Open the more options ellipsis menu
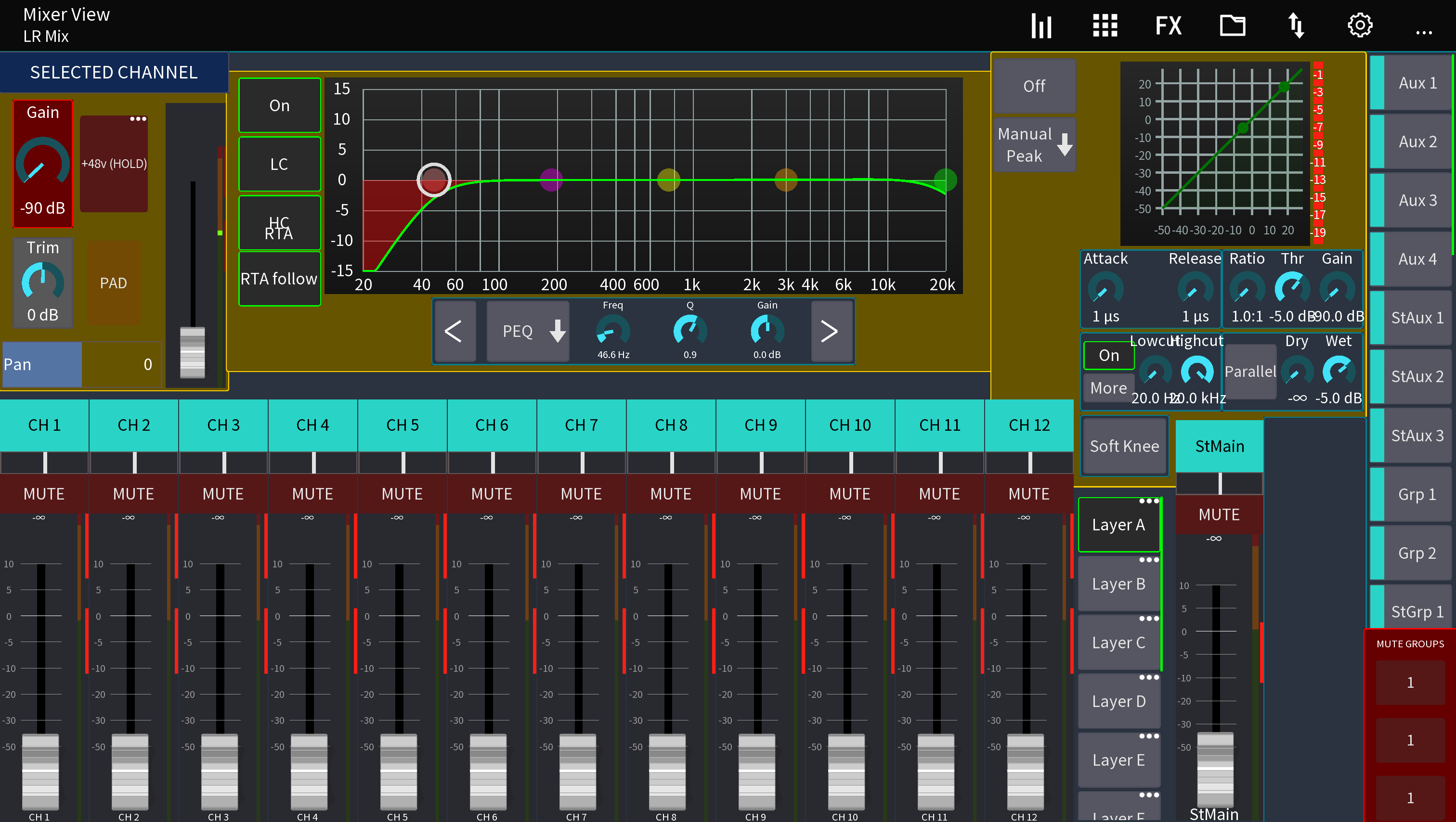The width and height of the screenshot is (1456, 822). click(x=1424, y=32)
